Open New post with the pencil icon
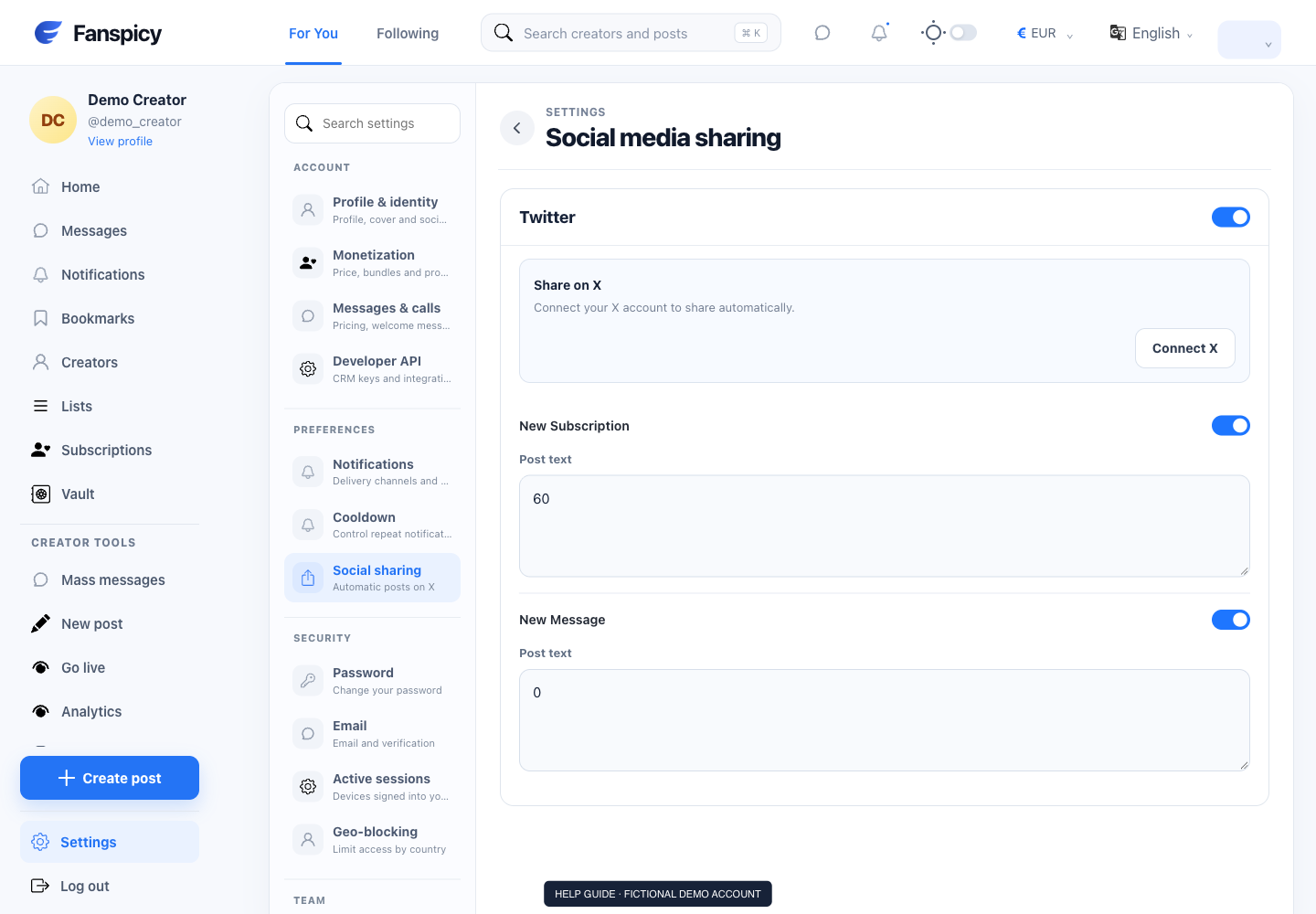1316x914 pixels. pos(110,623)
